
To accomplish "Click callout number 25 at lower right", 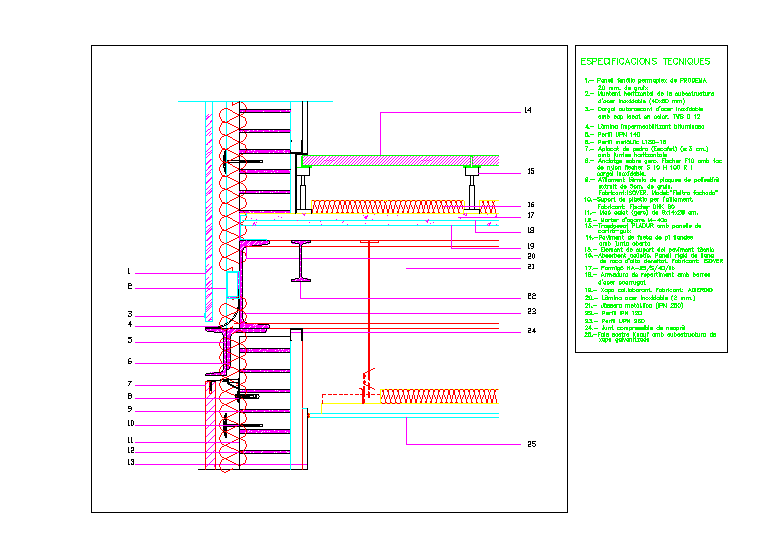I will 531,444.
